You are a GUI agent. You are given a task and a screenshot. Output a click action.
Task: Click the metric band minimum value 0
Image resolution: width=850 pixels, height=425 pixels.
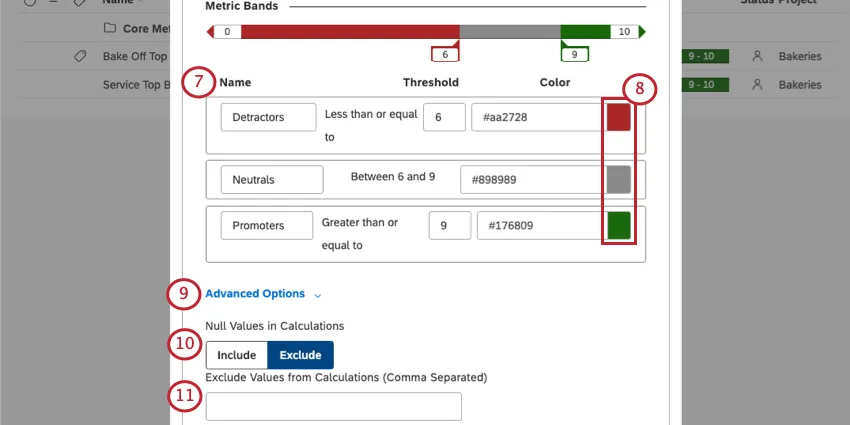[x=227, y=32]
